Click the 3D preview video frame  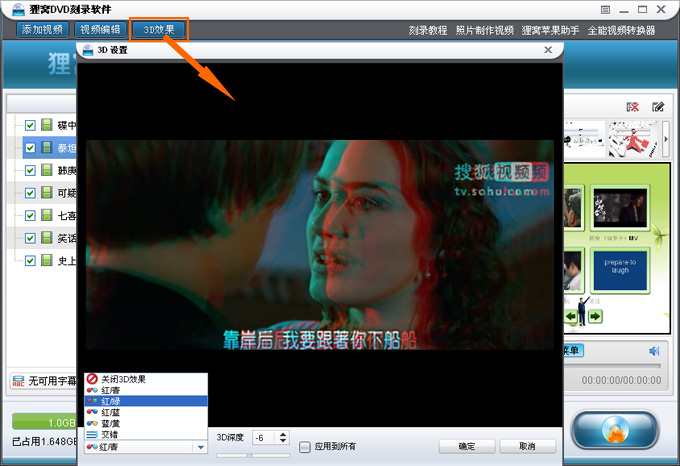coord(320,244)
